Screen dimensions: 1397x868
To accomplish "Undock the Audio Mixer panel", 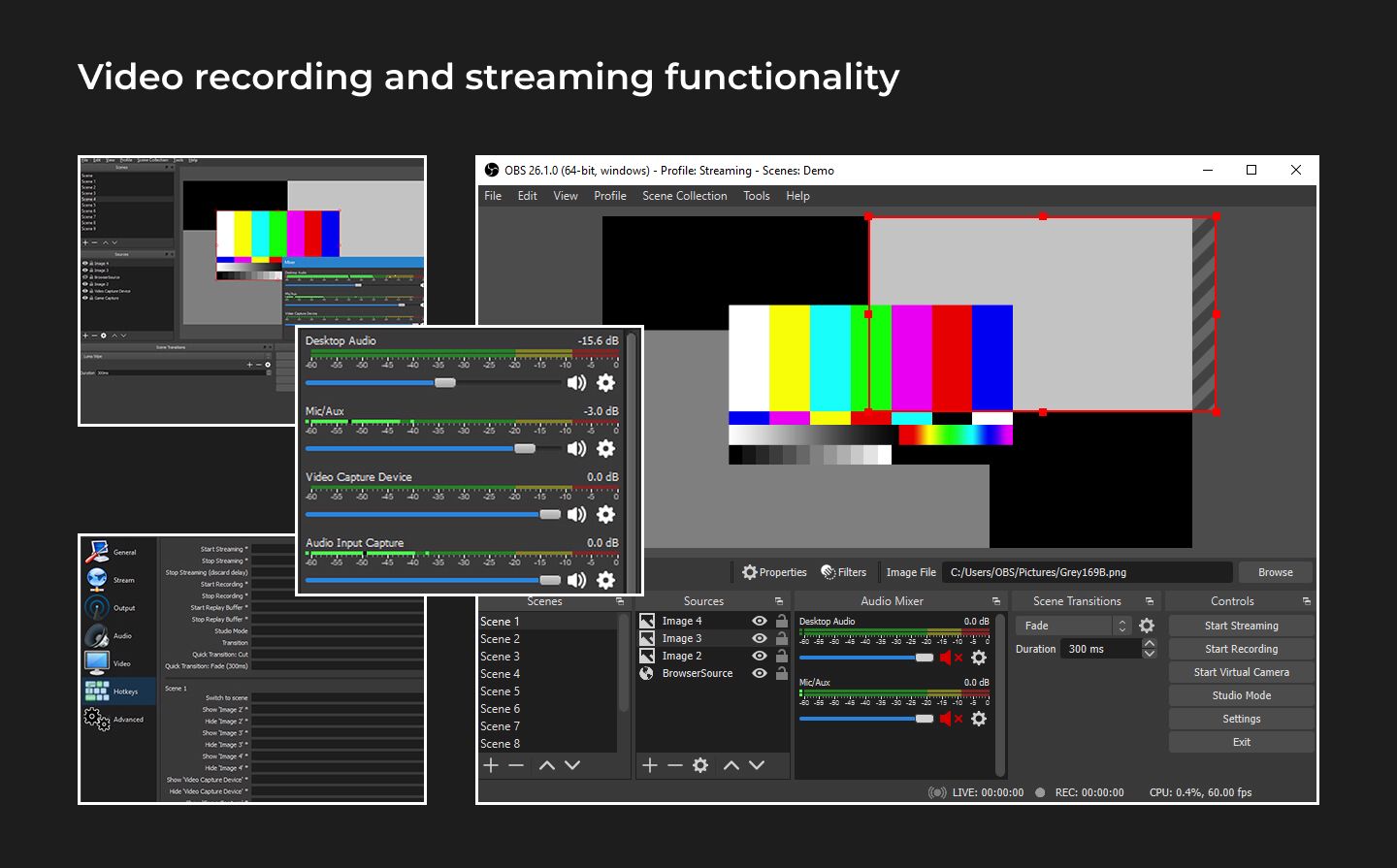I will (995, 601).
